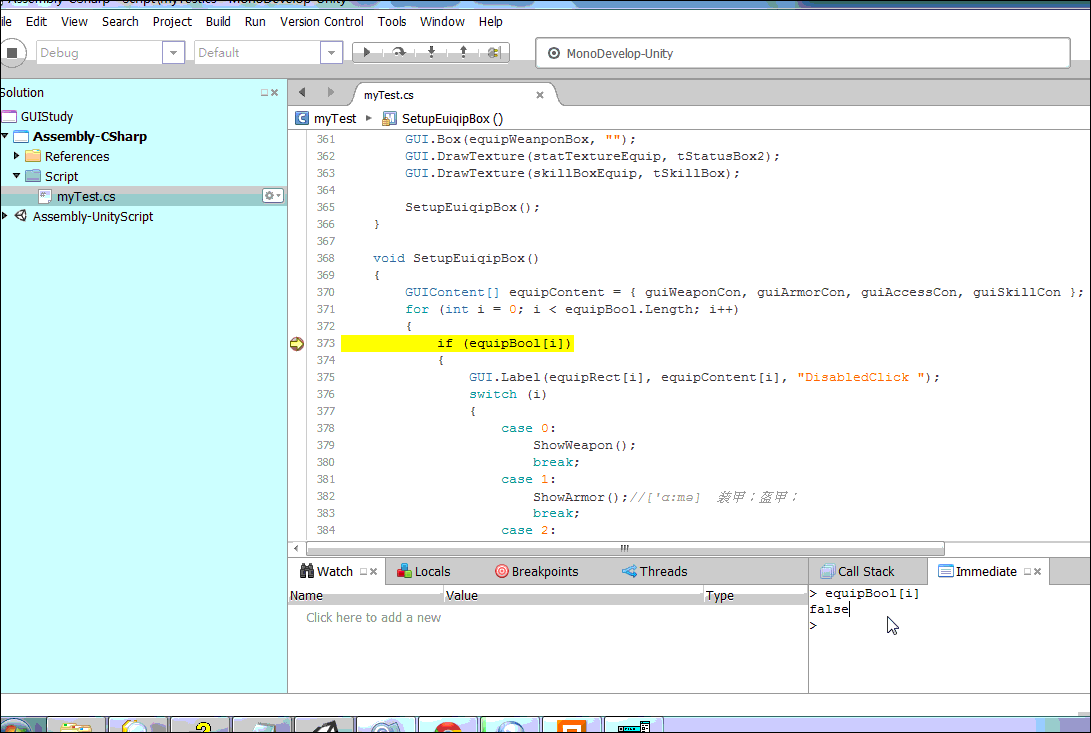
Task: Open the Run menu
Action: tap(255, 22)
